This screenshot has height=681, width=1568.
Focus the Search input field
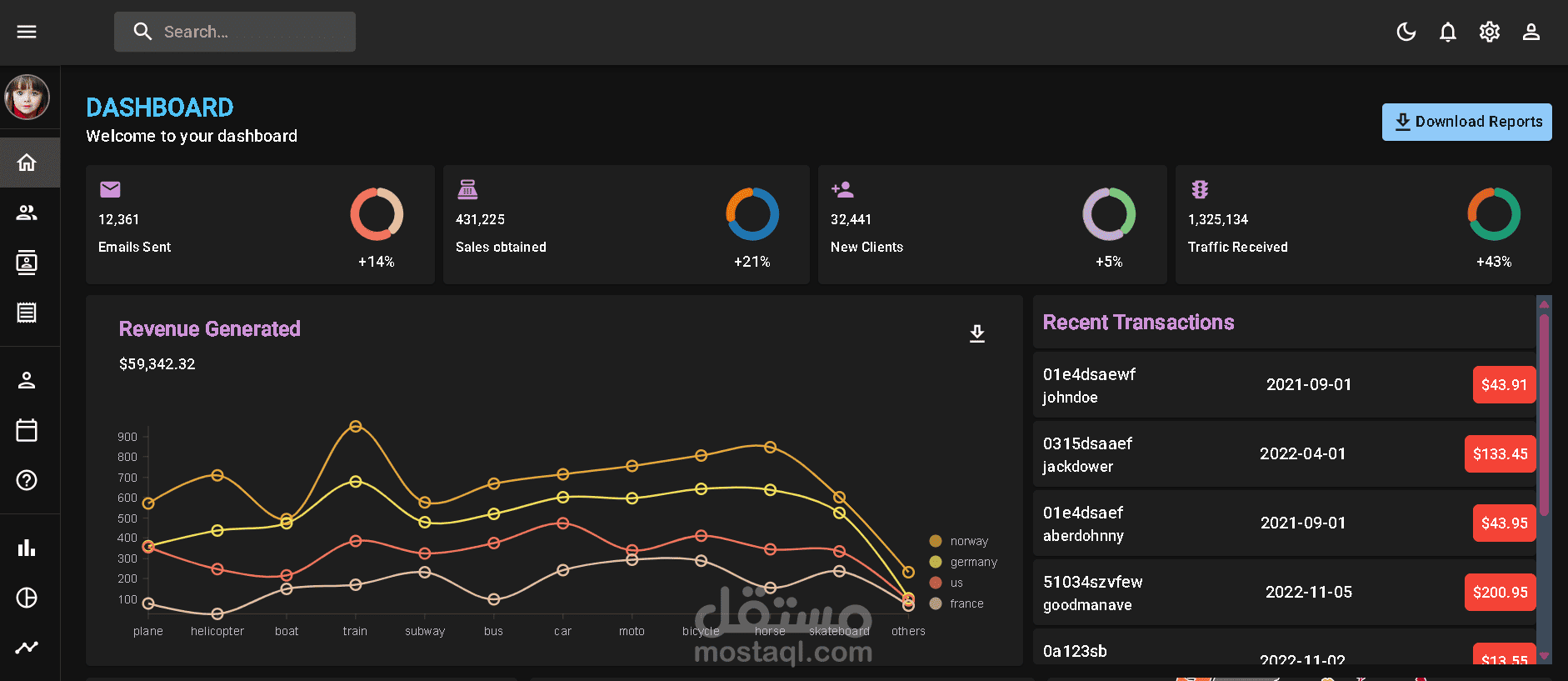235,32
